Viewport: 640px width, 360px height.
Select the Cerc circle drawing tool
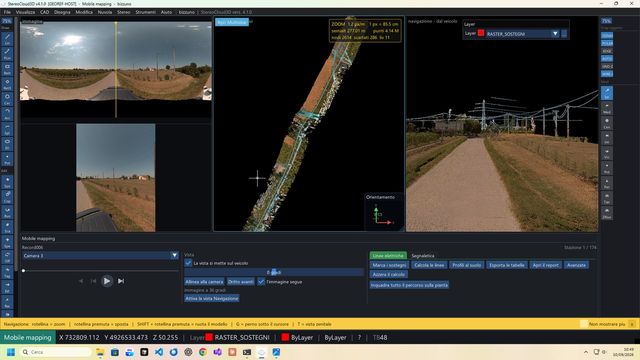click(7, 99)
